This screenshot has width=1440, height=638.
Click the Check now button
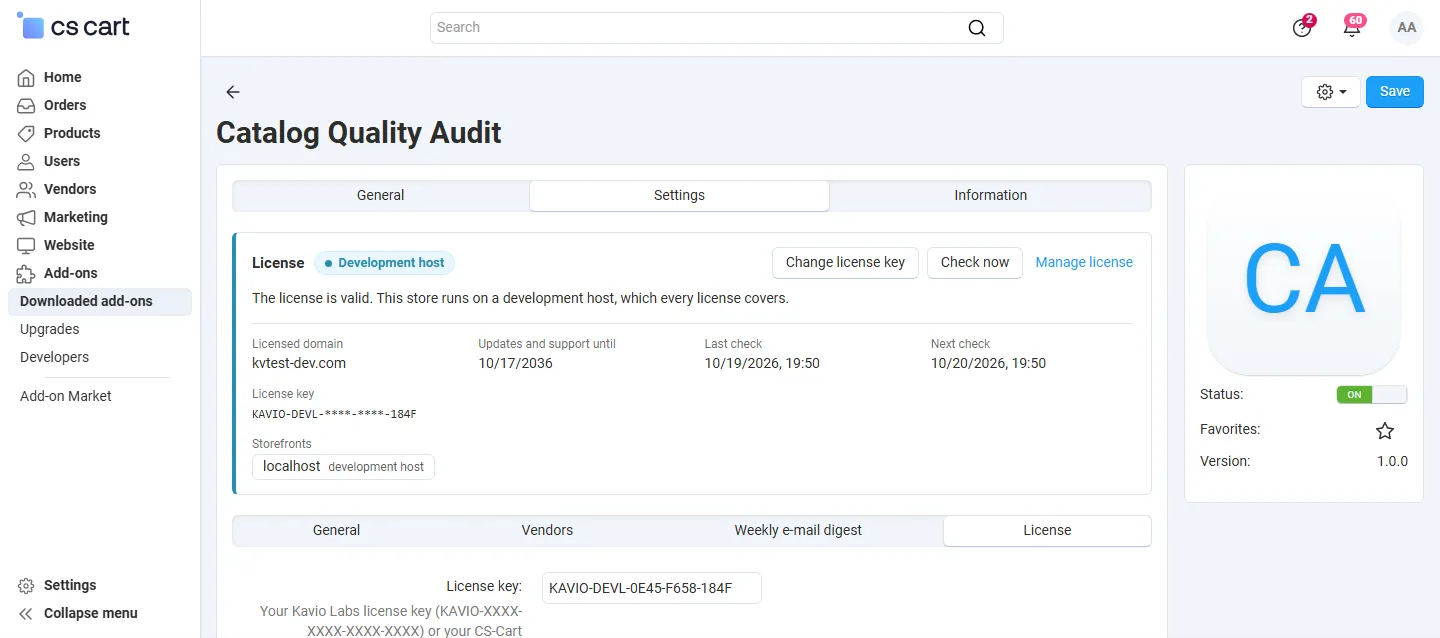975,263
